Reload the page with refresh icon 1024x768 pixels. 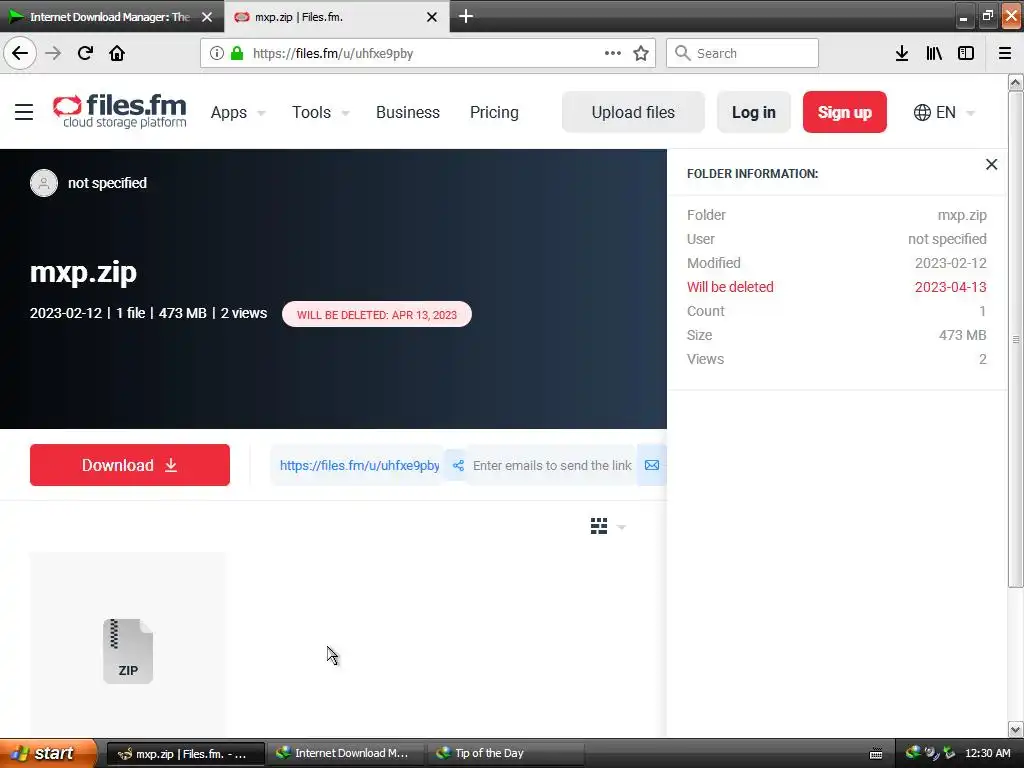point(85,53)
